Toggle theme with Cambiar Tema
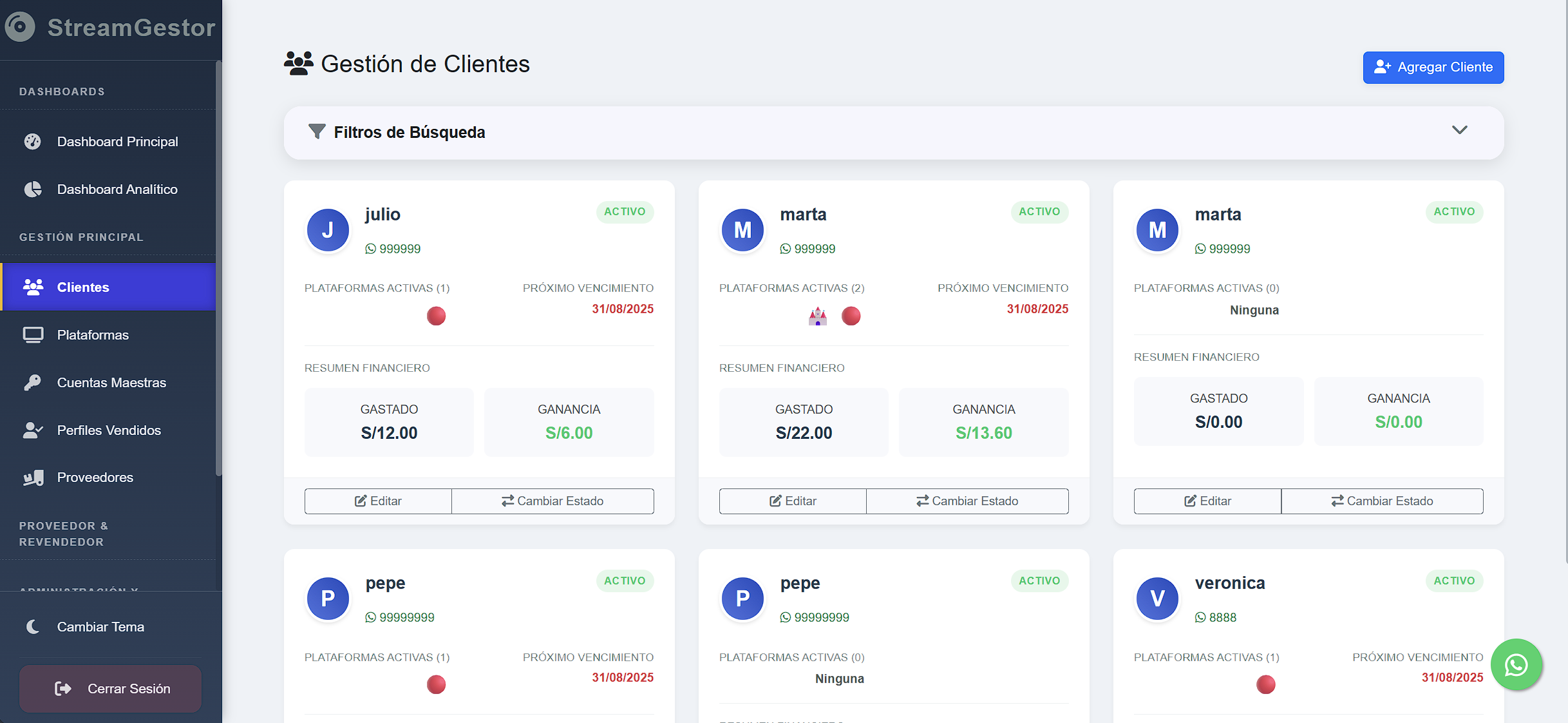This screenshot has width=1568, height=723. pos(100,626)
